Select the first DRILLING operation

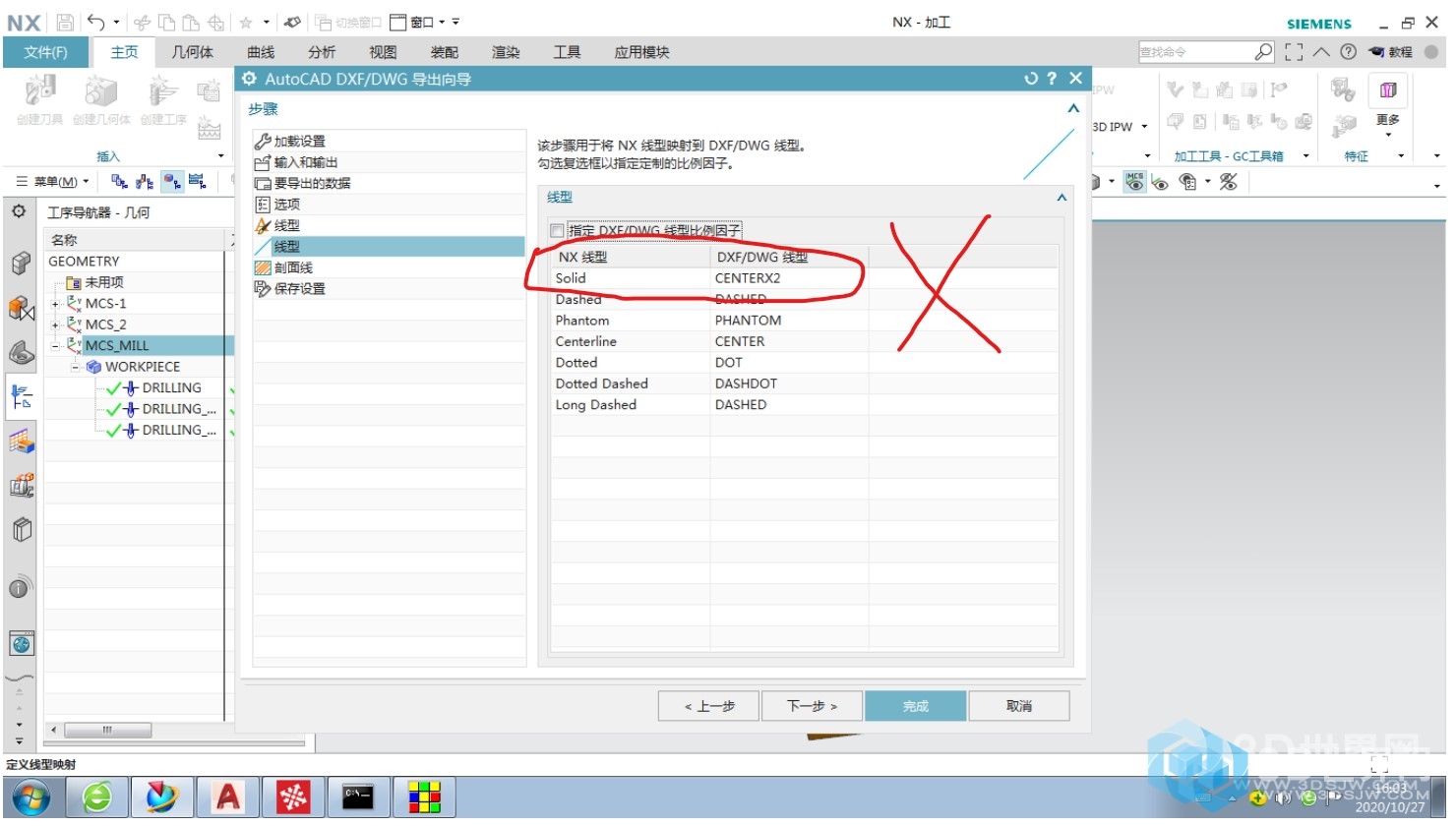[x=171, y=388]
